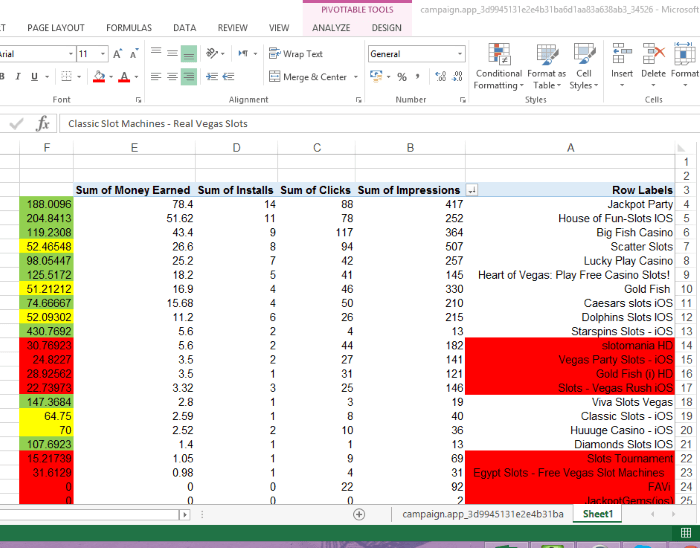Open the FORMULAS ribbon tab
This screenshot has height=548, width=700.
point(129,28)
